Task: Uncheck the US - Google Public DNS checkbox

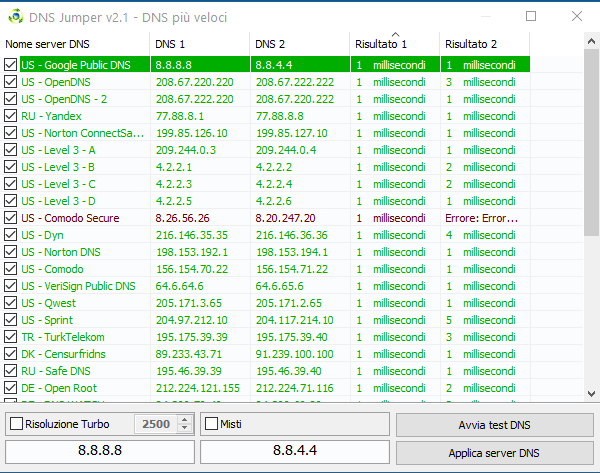Action: [11, 65]
